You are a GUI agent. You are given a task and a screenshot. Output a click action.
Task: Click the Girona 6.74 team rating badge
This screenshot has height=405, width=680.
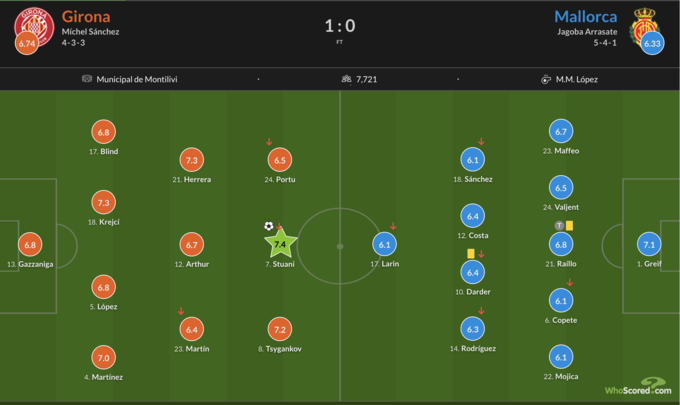pyautogui.click(x=27, y=44)
